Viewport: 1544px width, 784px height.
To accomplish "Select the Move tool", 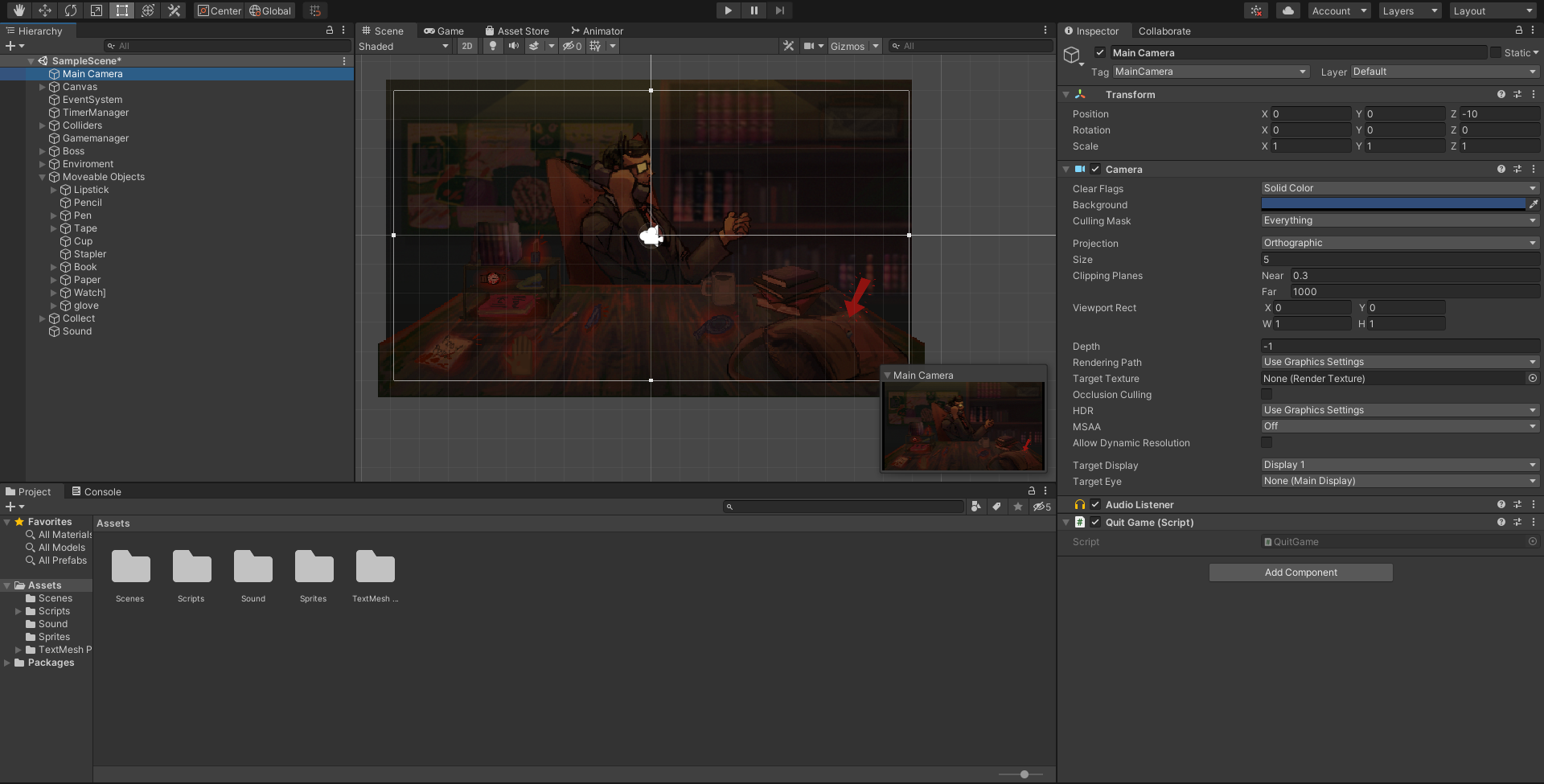I will click(45, 10).
